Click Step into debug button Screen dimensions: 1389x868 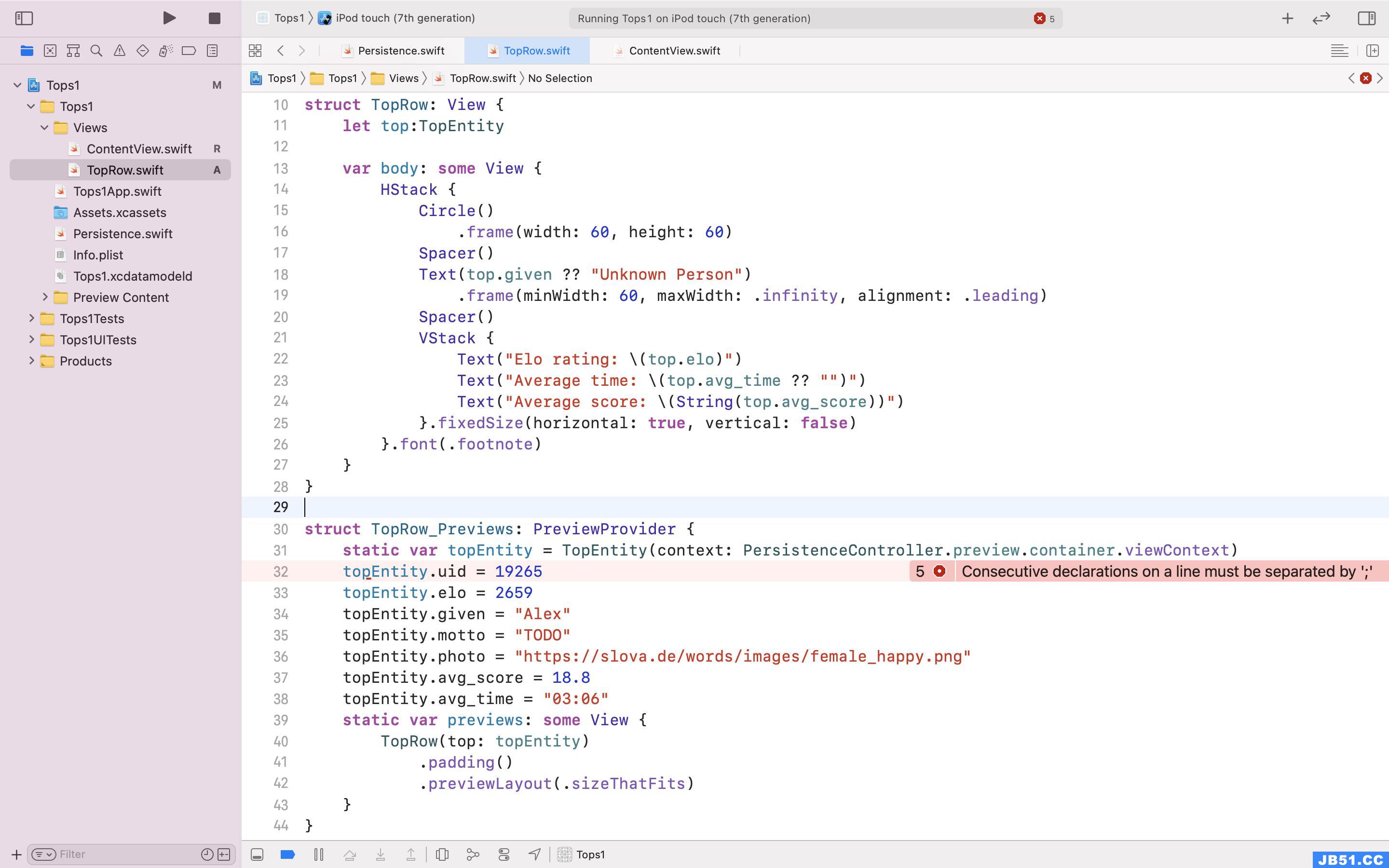(380, 854)
